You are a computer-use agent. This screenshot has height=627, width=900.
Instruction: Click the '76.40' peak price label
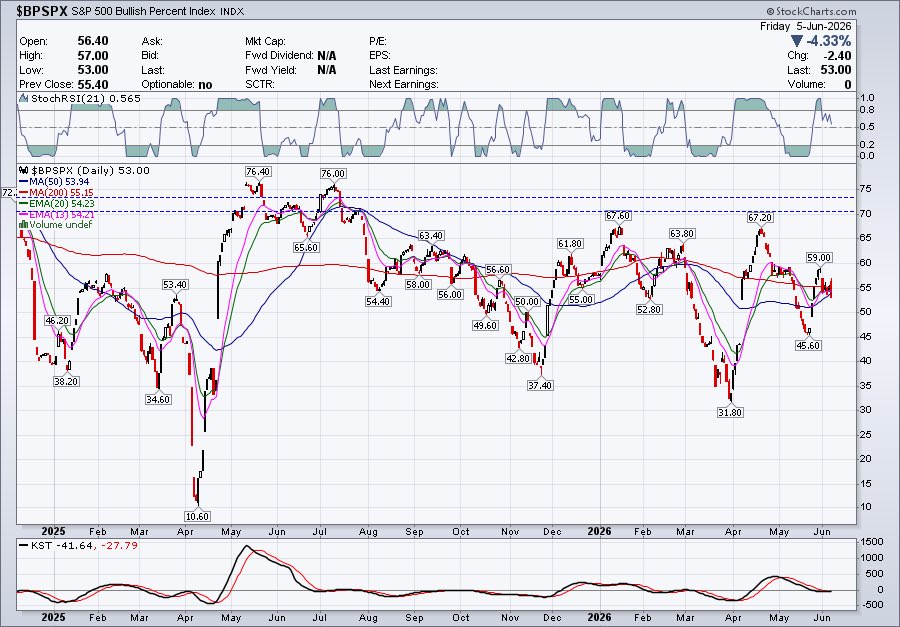pyautogui.click(x=258, y=172)
